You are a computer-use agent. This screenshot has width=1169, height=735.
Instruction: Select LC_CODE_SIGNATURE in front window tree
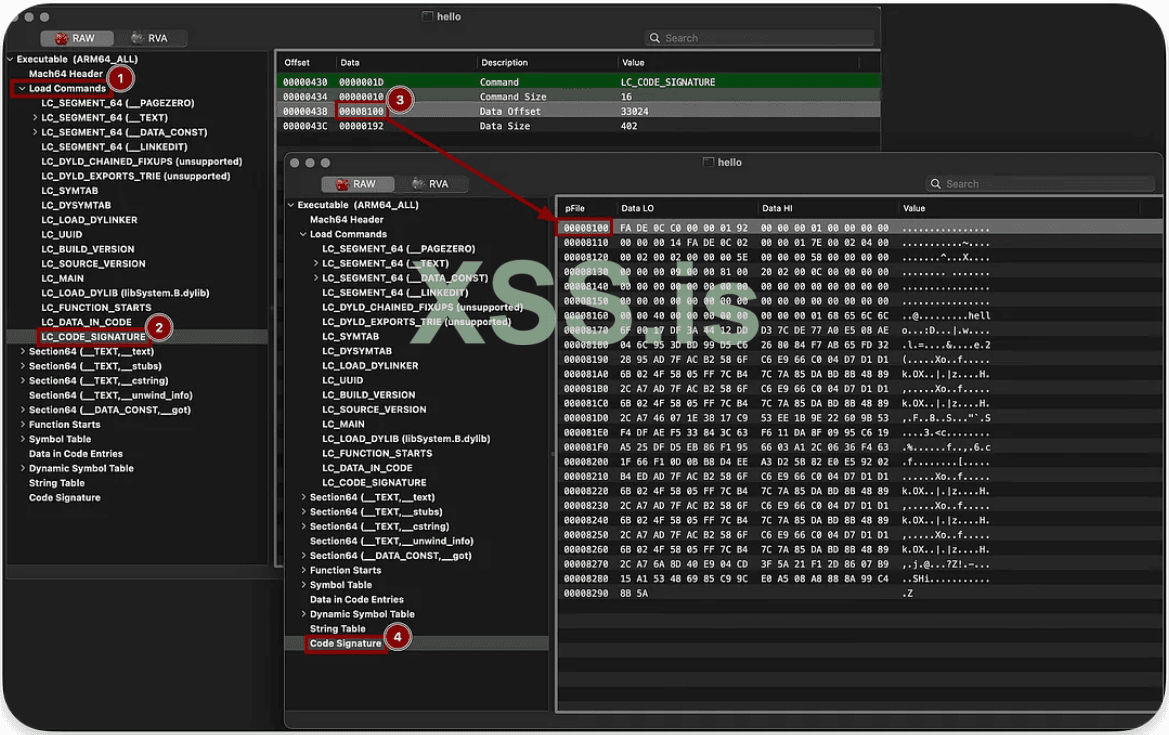374,483
